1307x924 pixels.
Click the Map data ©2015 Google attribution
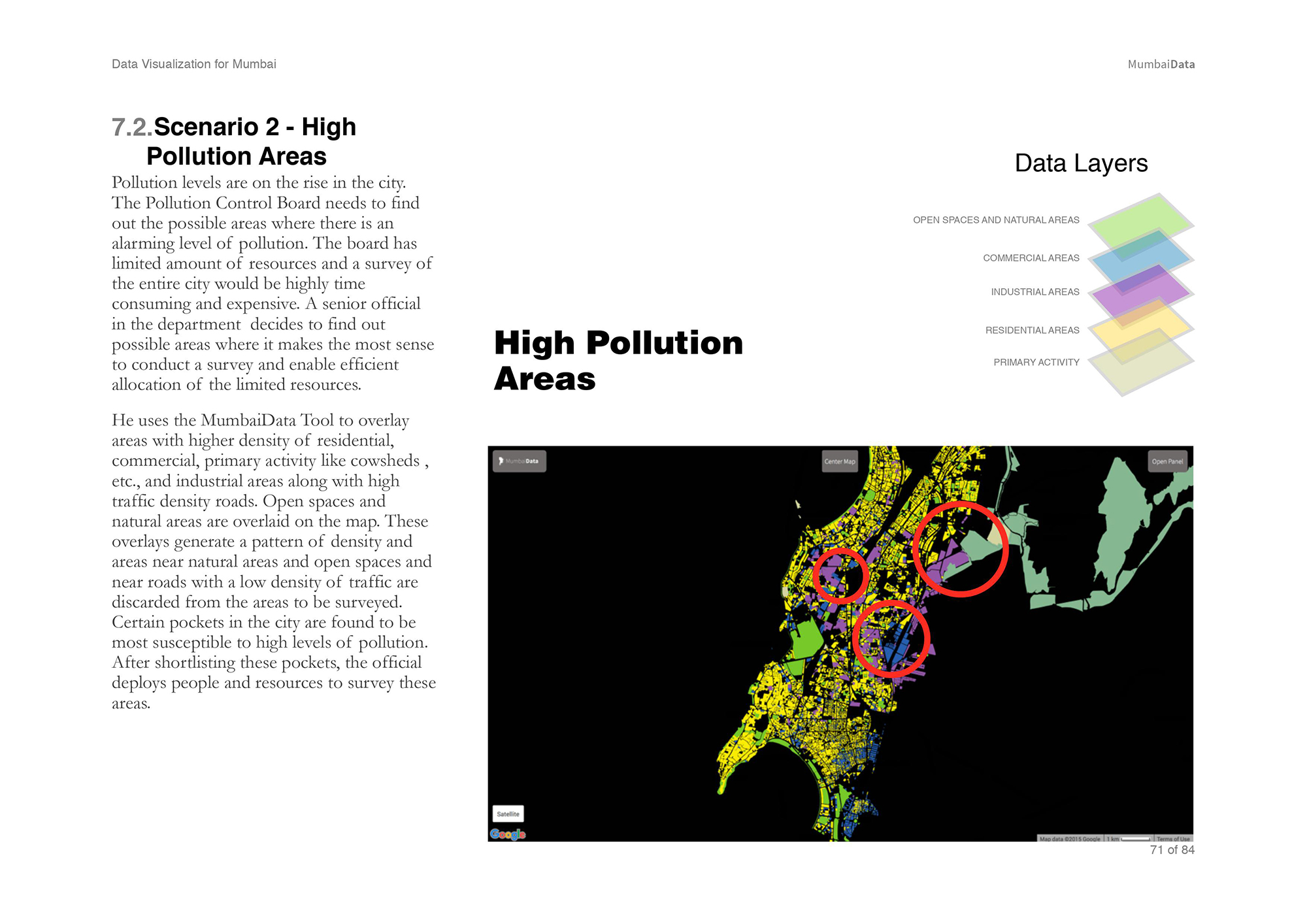click(1070, 838)
